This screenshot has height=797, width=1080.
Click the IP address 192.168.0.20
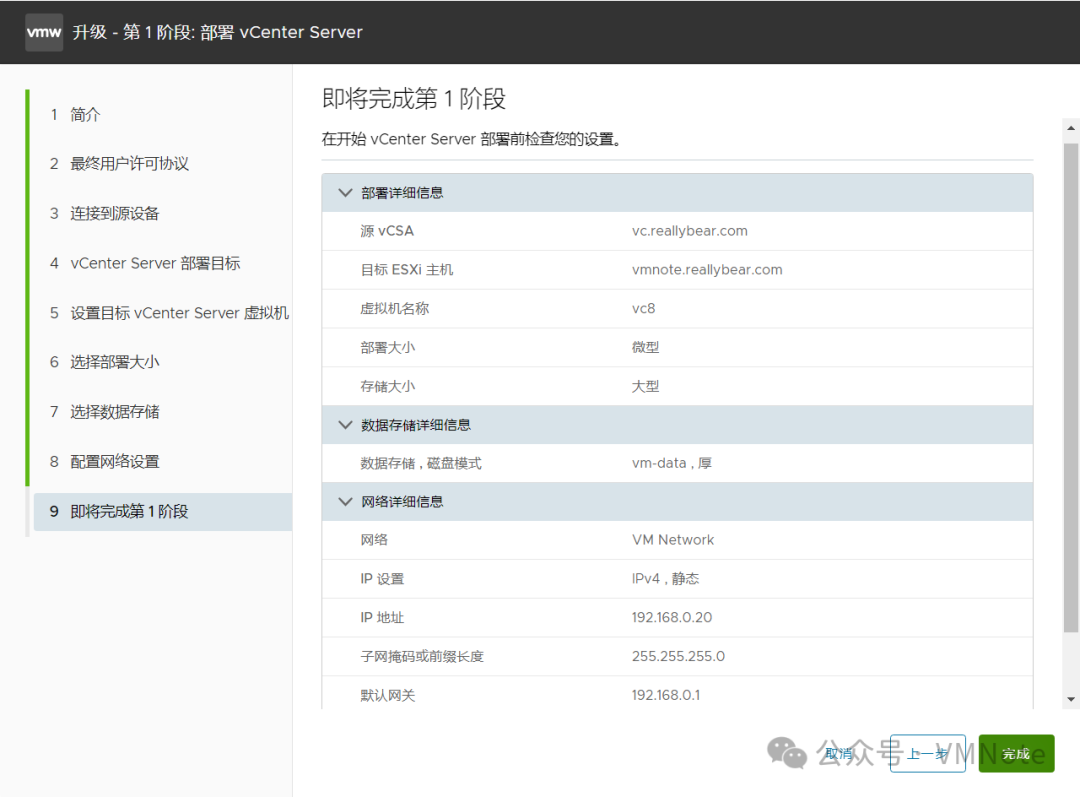(672, 617)
